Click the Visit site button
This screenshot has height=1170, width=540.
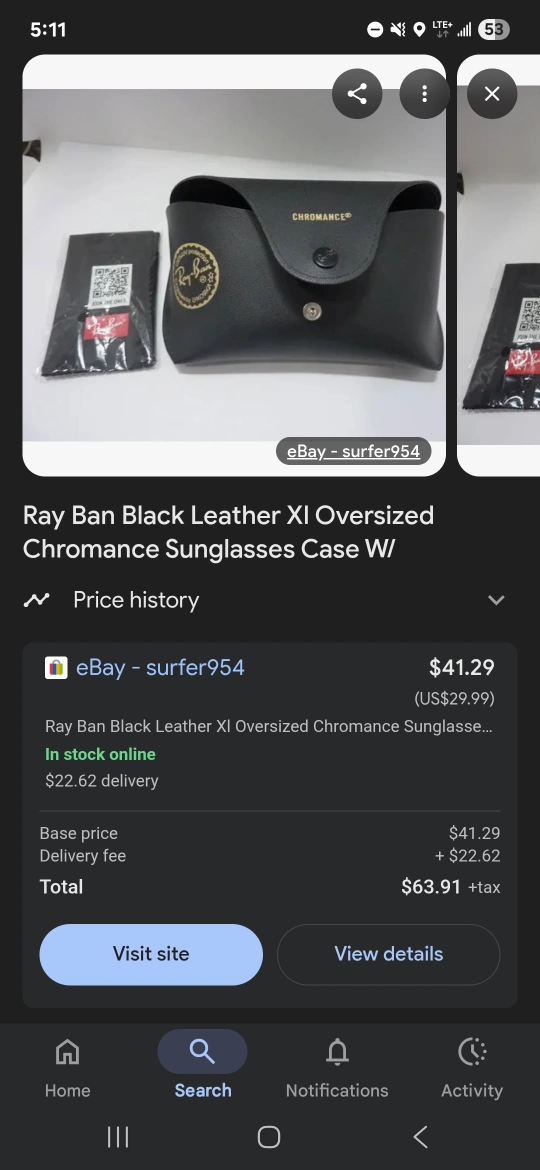(x=151, y=954)
